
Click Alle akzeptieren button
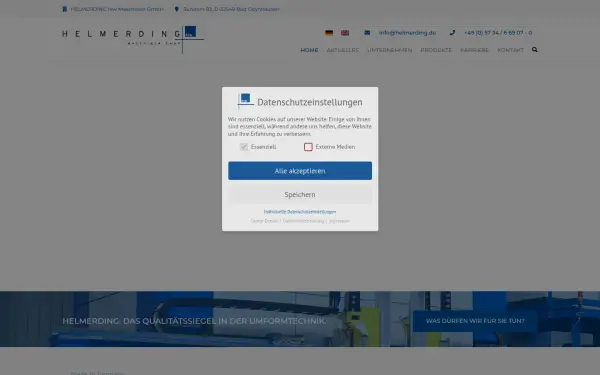300,171
